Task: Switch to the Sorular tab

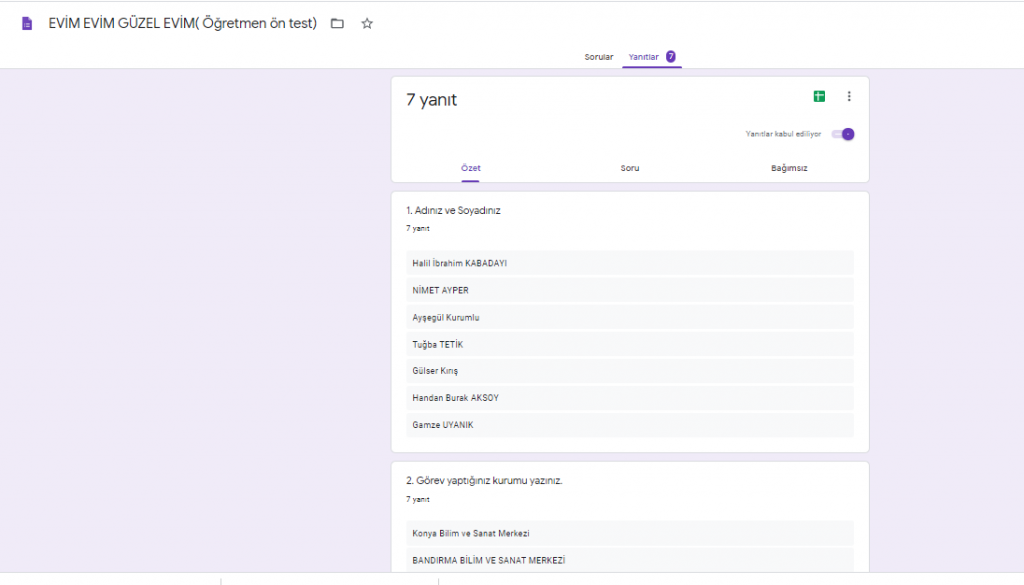Action: tap(599, 57)
